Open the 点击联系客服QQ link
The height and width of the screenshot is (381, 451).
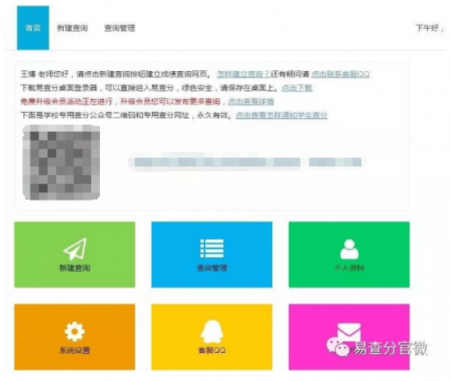[x=340, y=74]
